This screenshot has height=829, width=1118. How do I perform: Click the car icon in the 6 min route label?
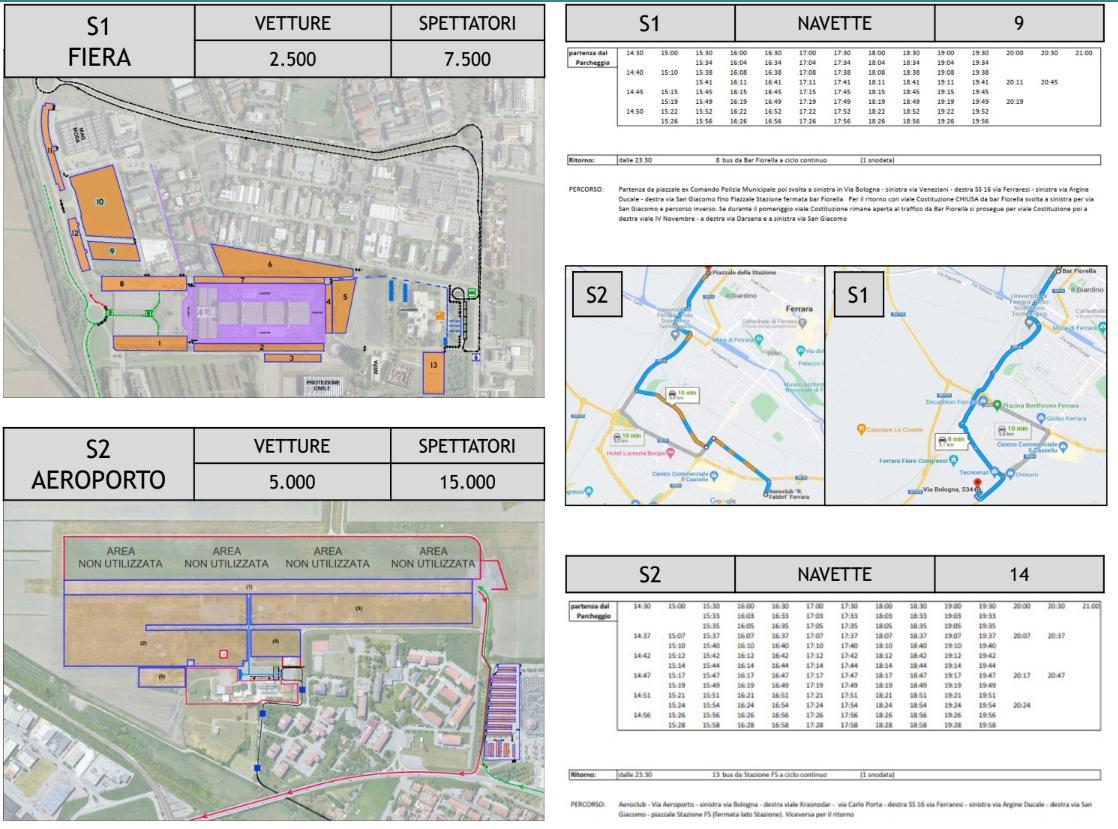pyautogui.click(x=942, y=440)
